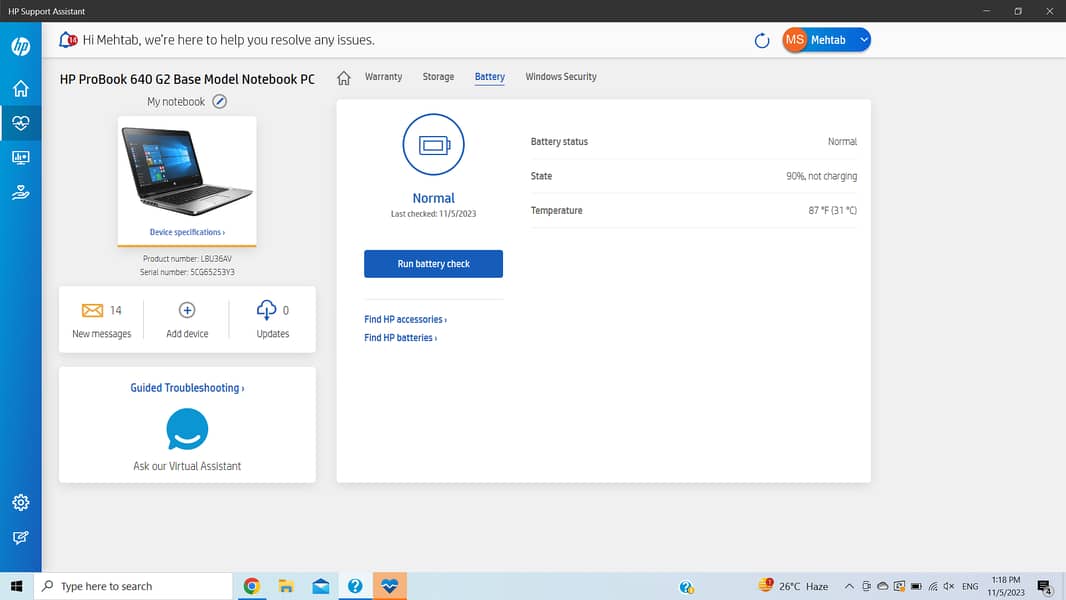Open the settings gear in the sidebar
The height and width of the screenshot is (600, 1066).
click(20, 502)
